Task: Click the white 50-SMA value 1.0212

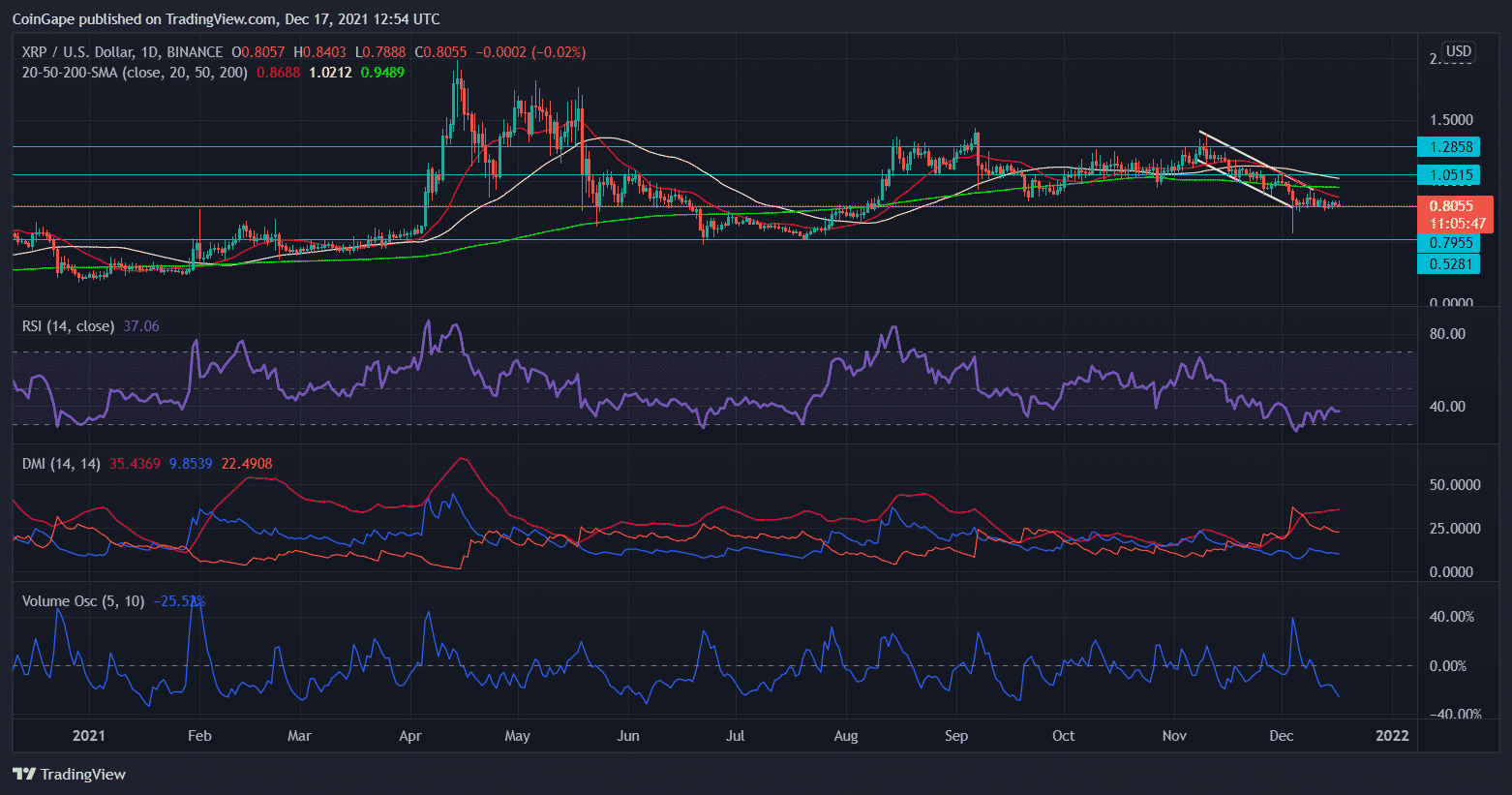Action: click(330, 73)
